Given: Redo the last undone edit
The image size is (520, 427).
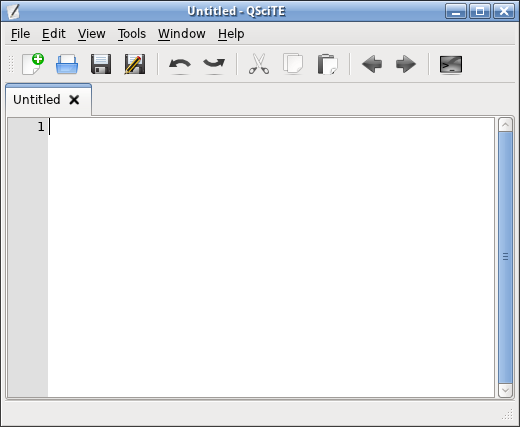Looking at the screenshot, I should [214, 64].
